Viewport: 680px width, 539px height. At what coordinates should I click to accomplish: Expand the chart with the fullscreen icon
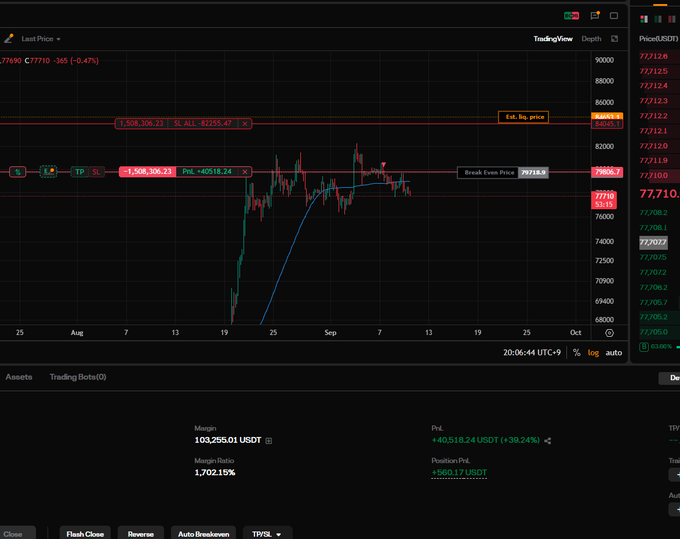(615, 39)
